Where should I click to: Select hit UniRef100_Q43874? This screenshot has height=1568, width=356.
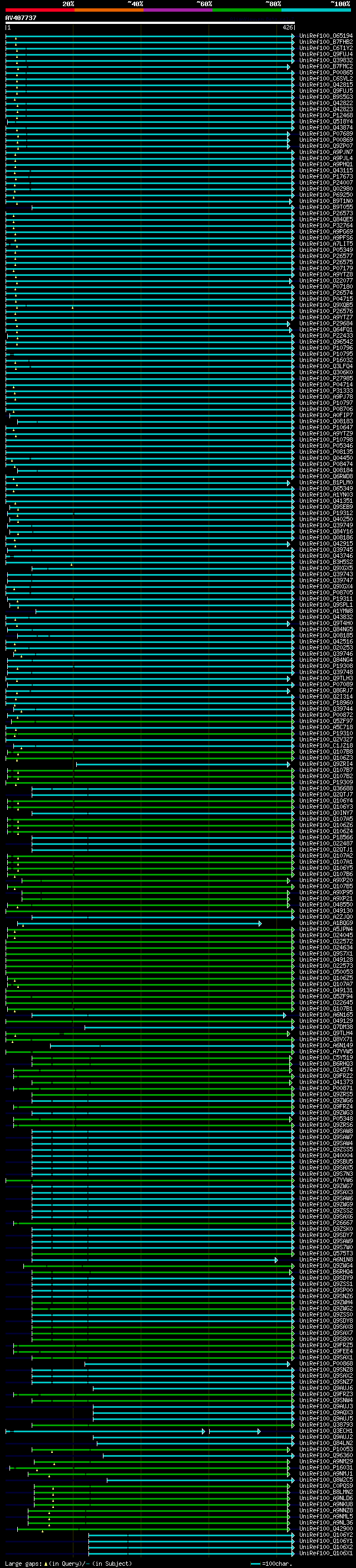(x=326, y=128)
